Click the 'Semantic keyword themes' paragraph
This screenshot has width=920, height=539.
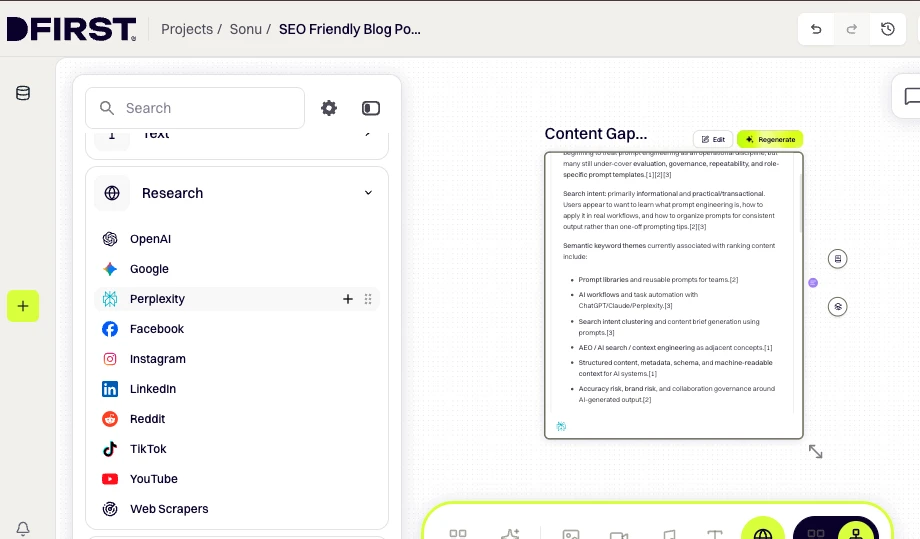669,251
